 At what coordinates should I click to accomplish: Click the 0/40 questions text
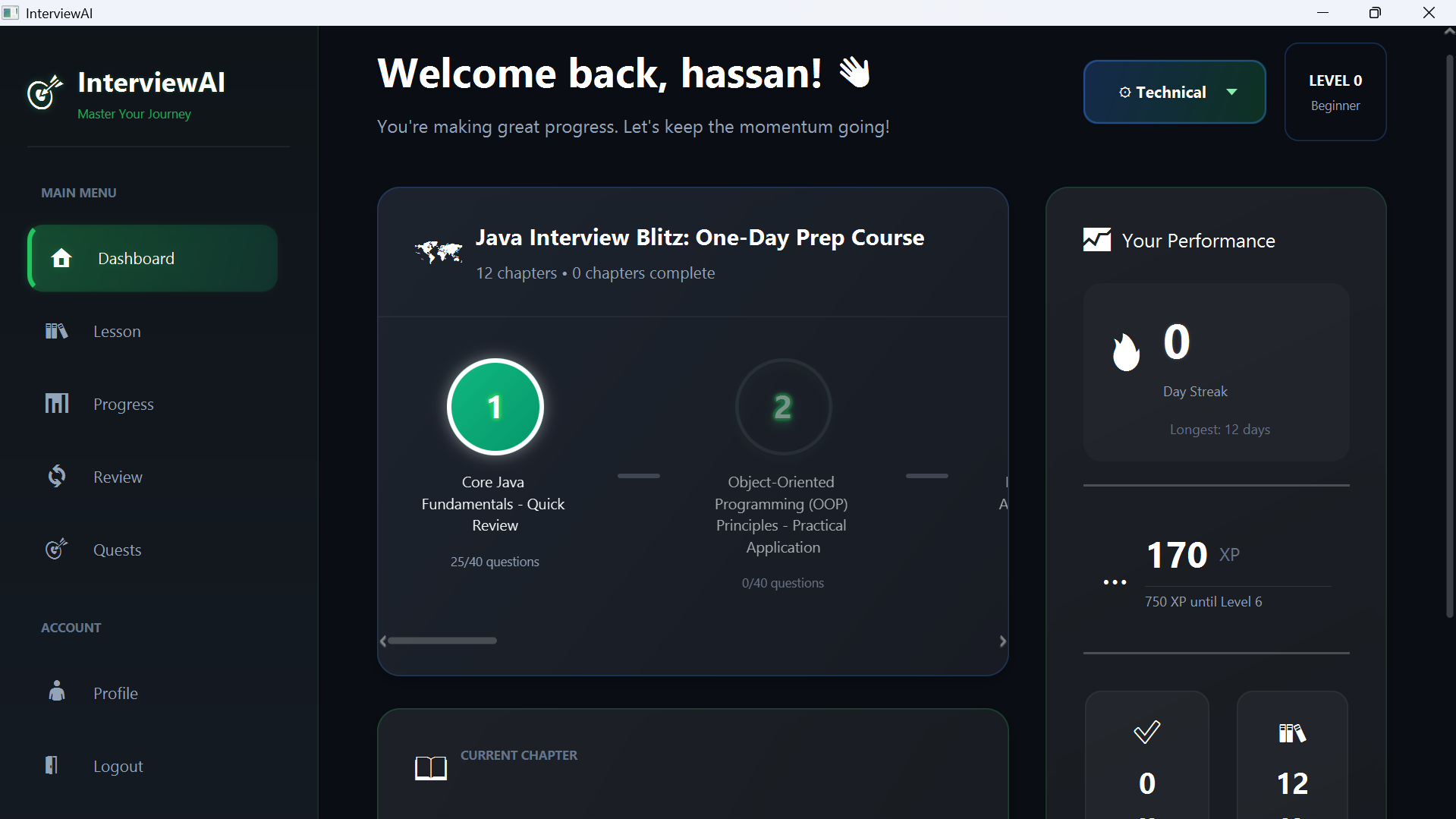point(783,583)
